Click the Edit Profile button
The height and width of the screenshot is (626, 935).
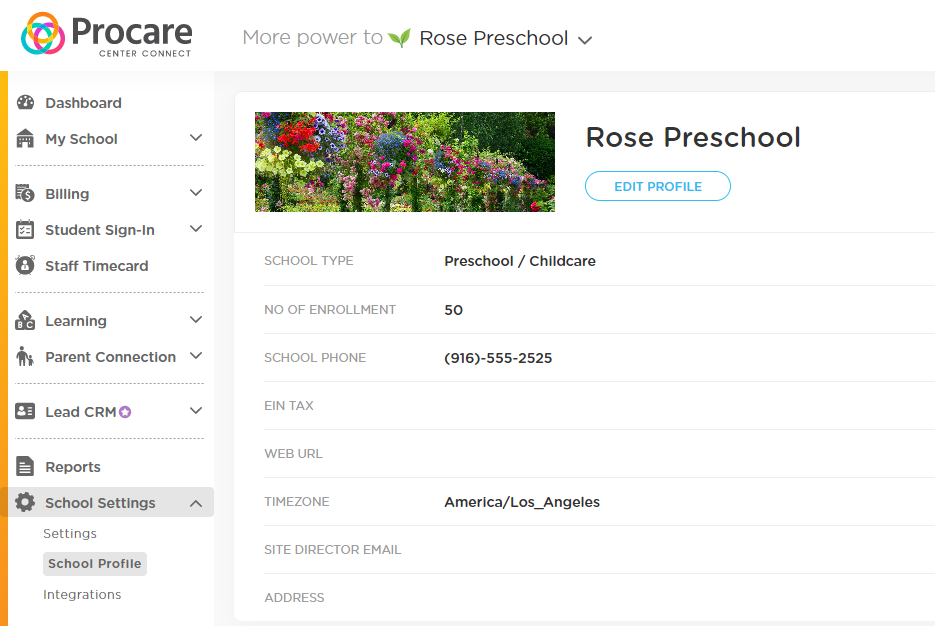click(658, 186)
